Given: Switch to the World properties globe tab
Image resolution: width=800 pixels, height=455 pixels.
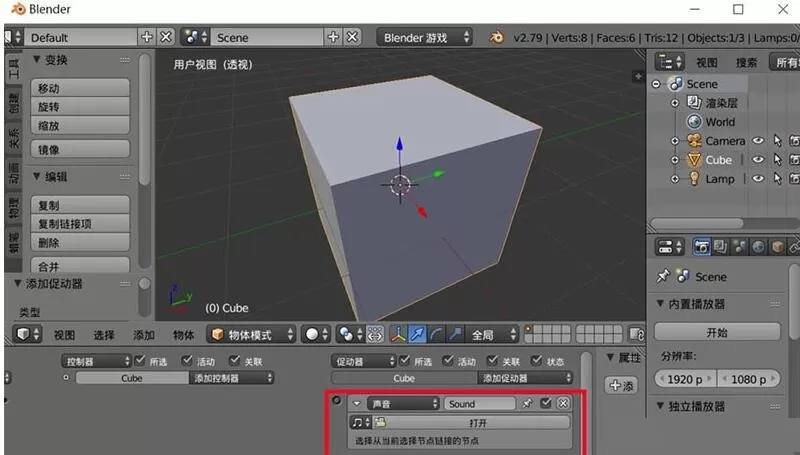Looking at the screenshot, I should (759, 247).
